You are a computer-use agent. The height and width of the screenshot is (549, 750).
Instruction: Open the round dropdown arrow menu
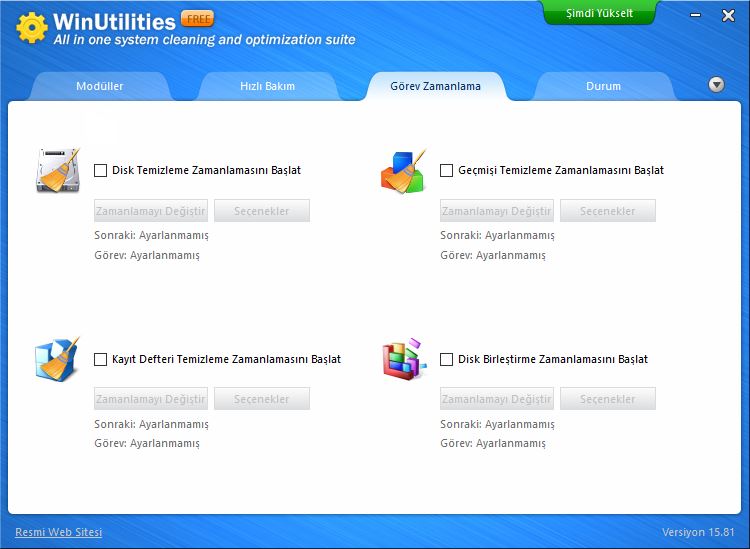[x=716, y=85]
